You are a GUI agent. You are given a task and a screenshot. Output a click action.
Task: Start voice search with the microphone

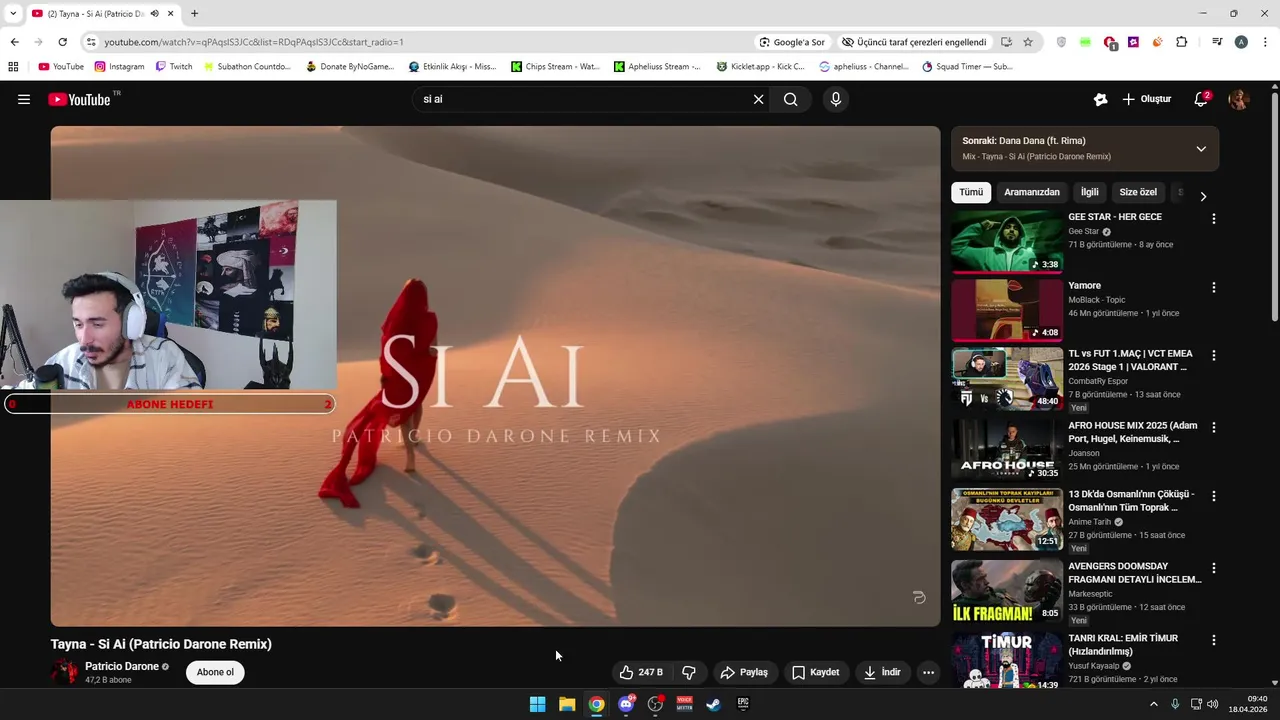836,99
